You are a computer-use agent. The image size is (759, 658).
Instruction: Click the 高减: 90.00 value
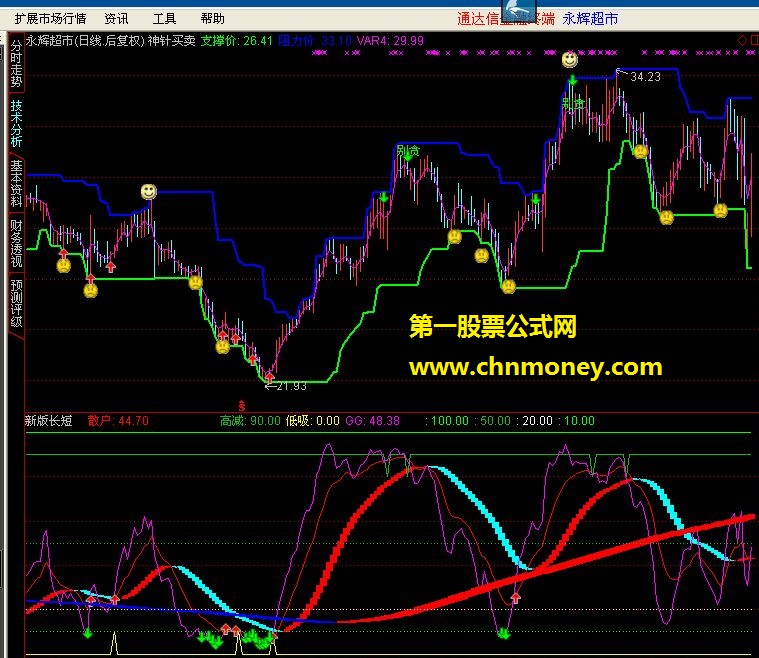[x=250, y=421]
